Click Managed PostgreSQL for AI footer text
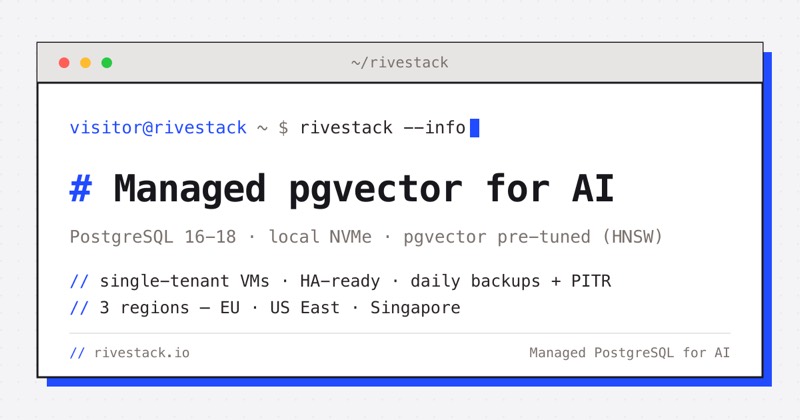Viewport: 800px width, 420px height. (630, 353)
